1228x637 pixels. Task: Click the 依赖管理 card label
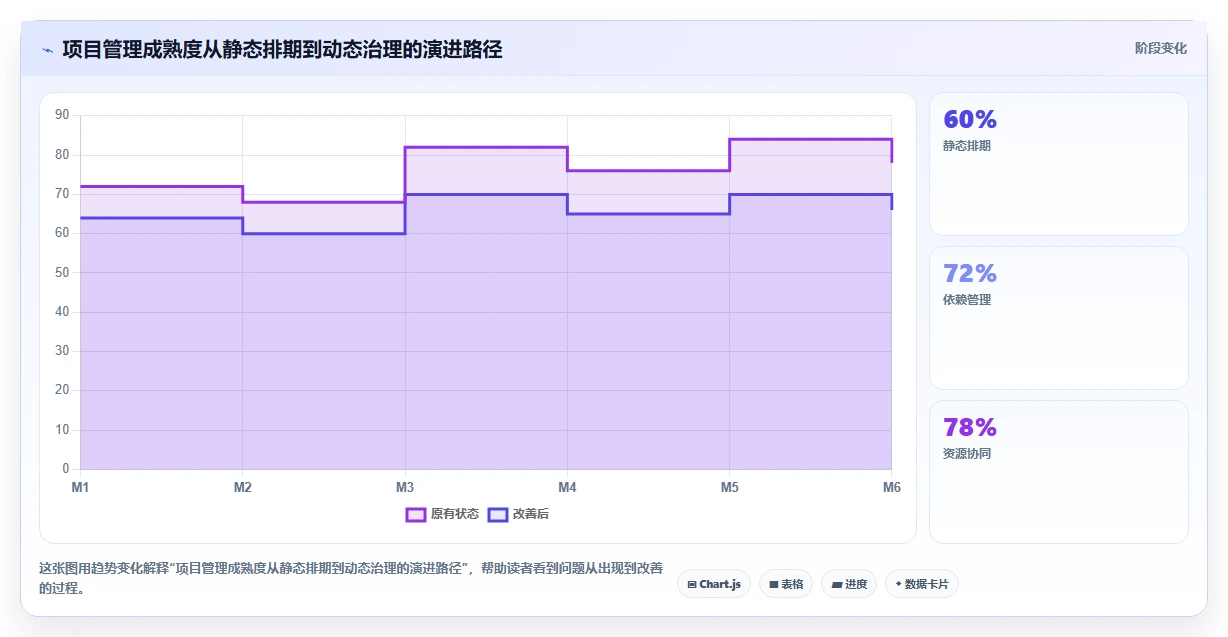967,300
